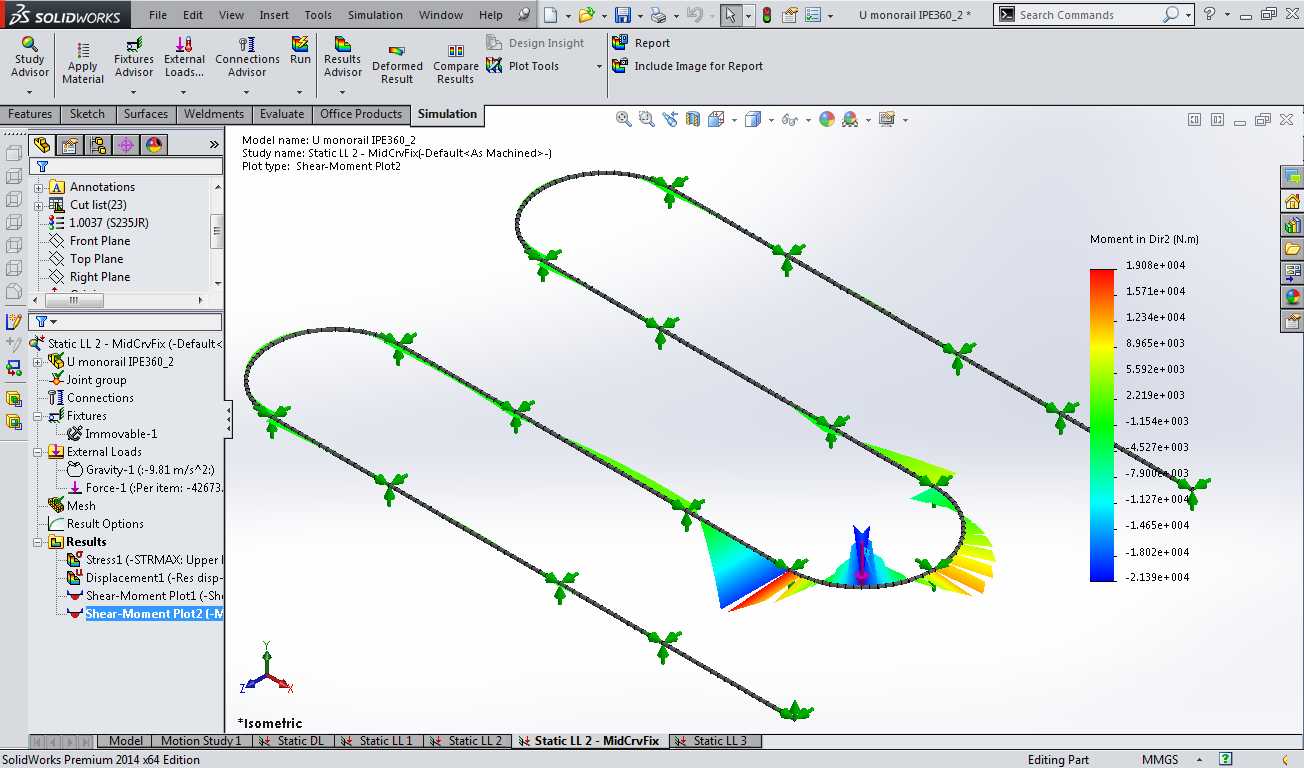Screen dimensions: 1304x768
Task: Click the MMGS unit system in status bar
Action: click(x=1160, y=760)
